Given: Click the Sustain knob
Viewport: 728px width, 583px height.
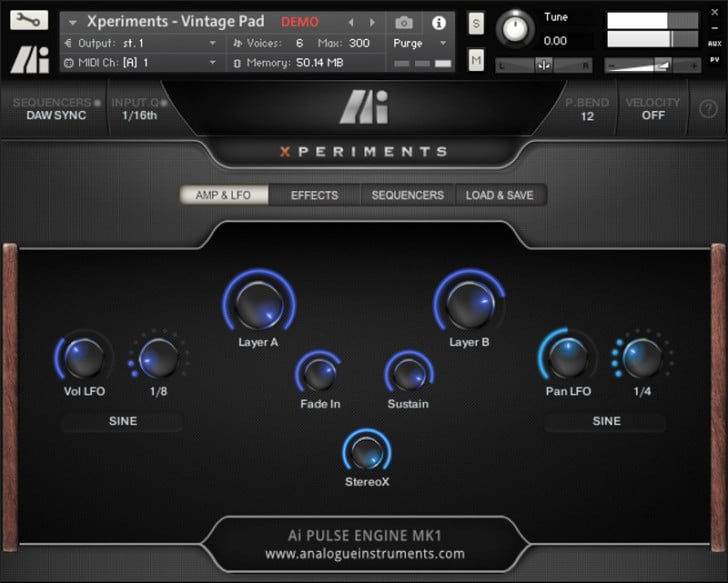Looking at the screenshot, I should (409, 374).
